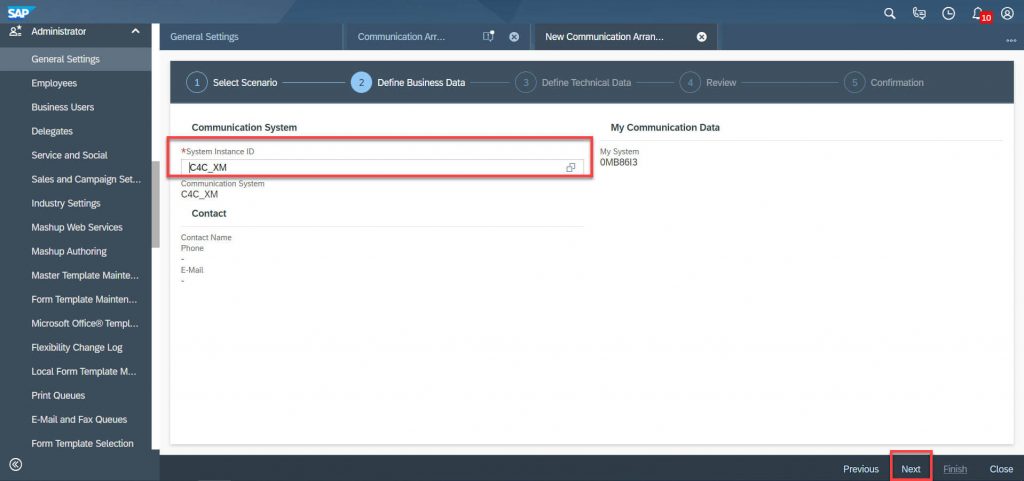Go to step 5 Confirmation

[884, 82]
